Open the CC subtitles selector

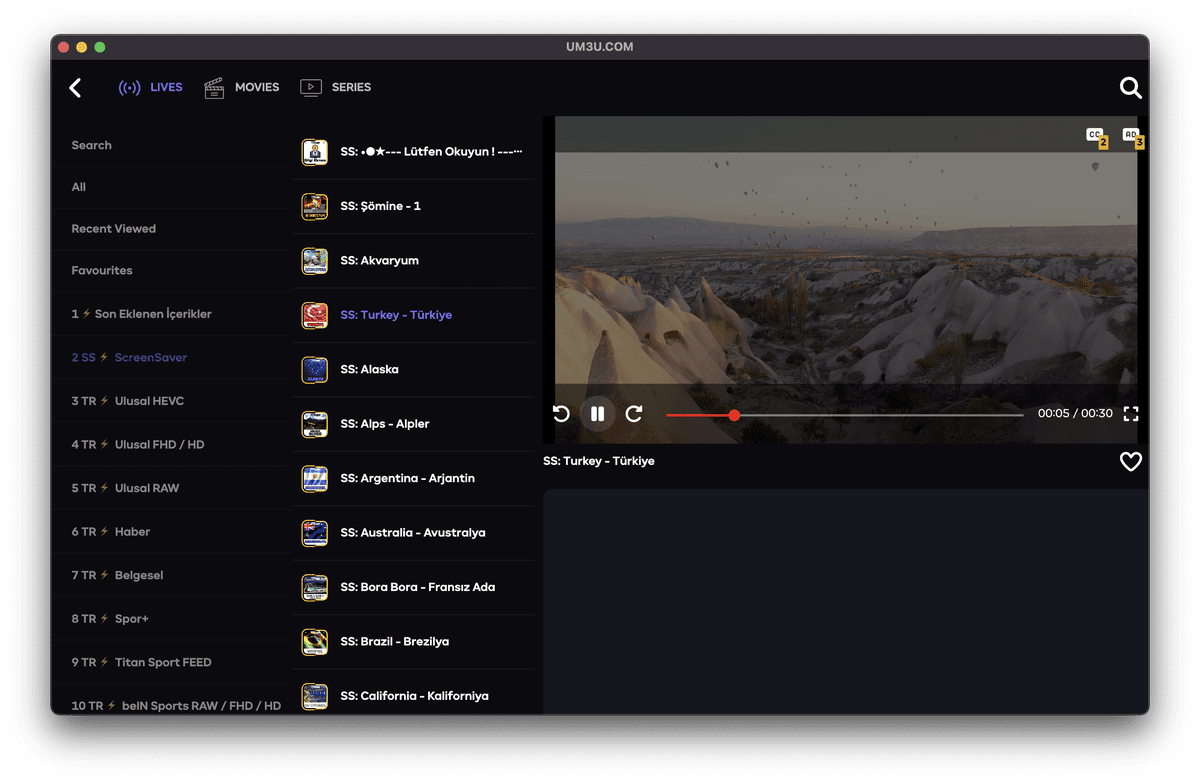(1096, 136)
